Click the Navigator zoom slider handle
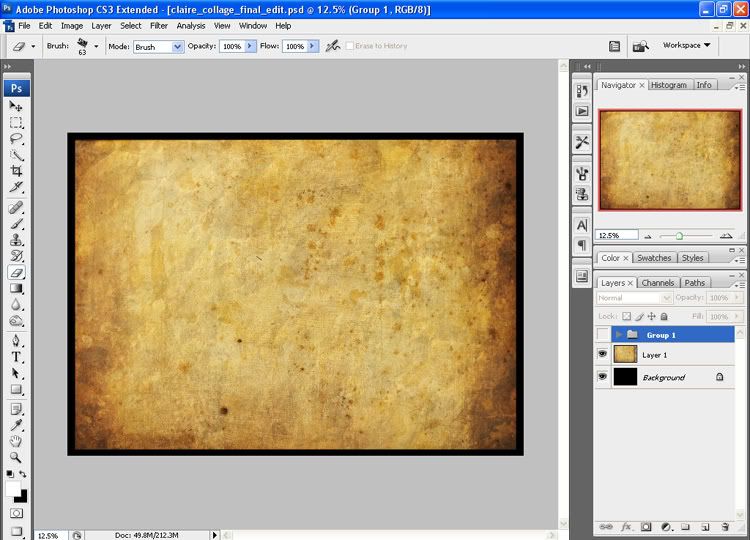750x540 pixels. [679, 236]
